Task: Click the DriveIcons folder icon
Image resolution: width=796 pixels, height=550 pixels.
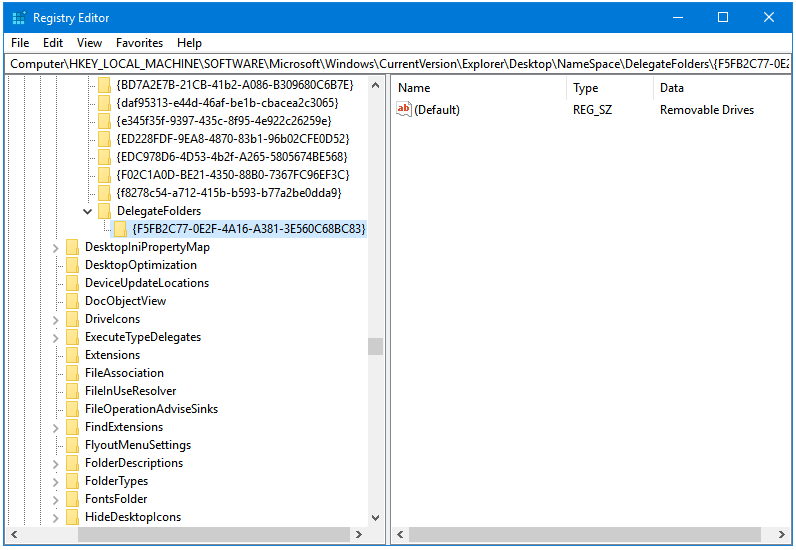Action: point(73,319)
